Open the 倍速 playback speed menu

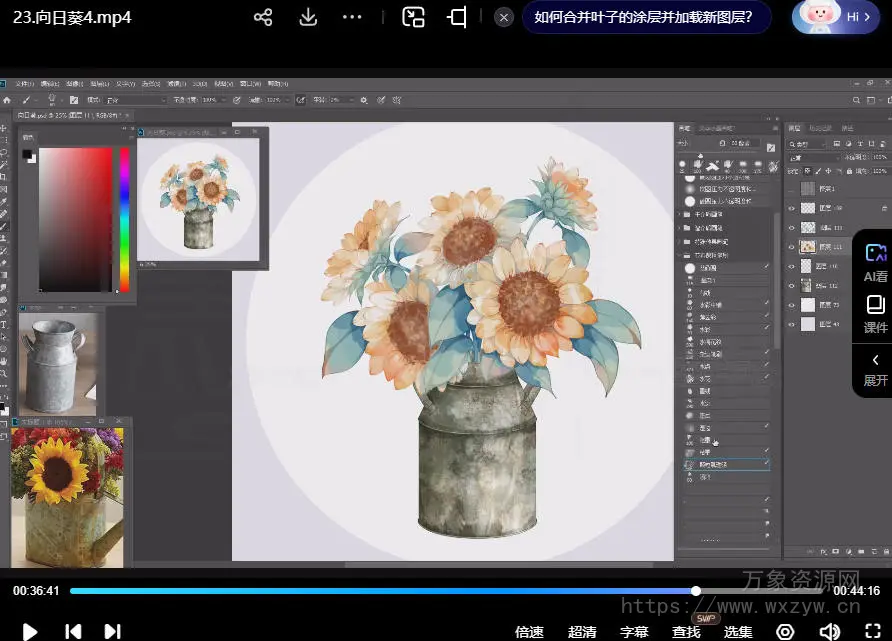tap(529, 632)
